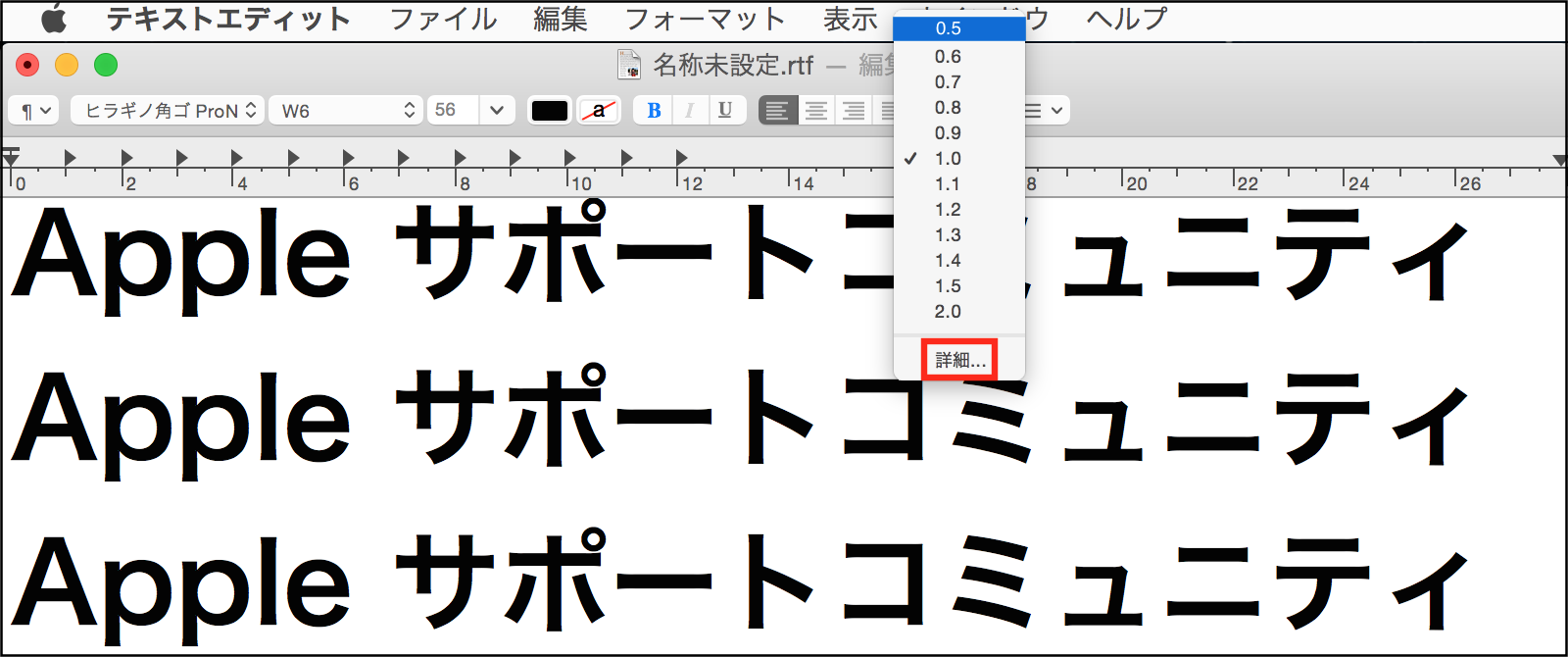The width and height of the screenshot is (1568, 657).
Task: Toggle bold formatting
Action: coord(654,111)
